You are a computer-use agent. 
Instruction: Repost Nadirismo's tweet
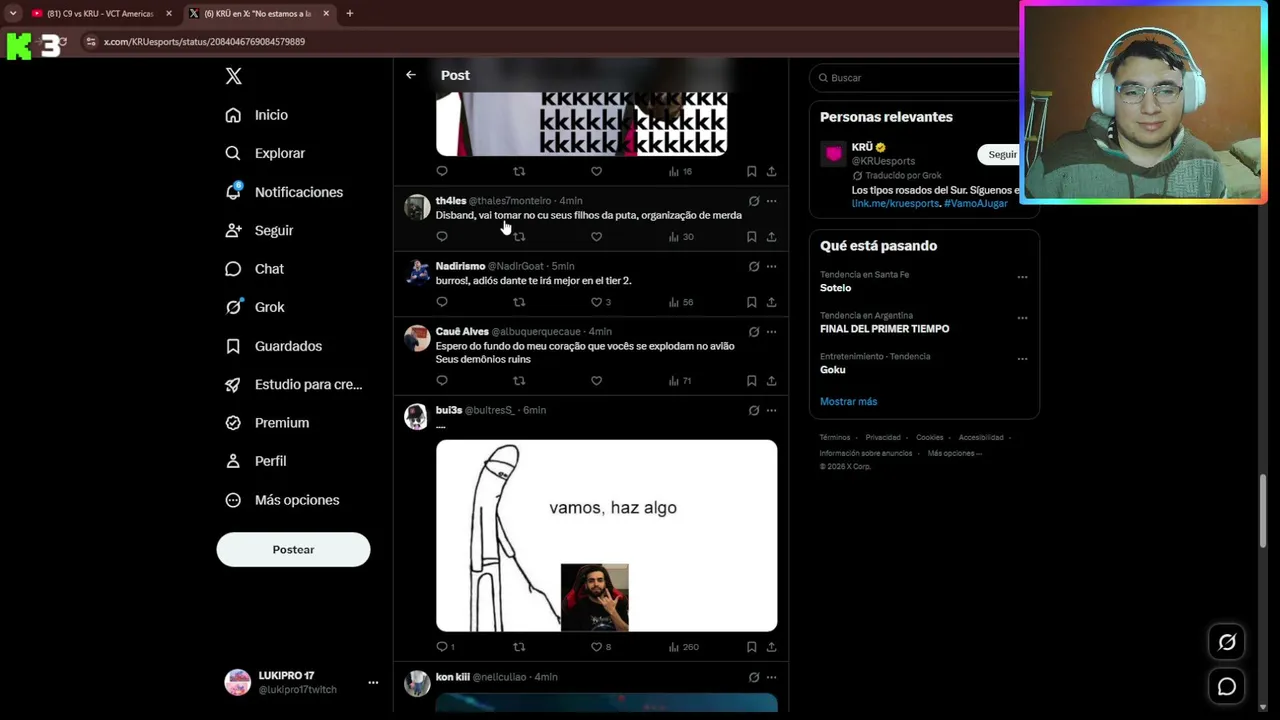519,302
